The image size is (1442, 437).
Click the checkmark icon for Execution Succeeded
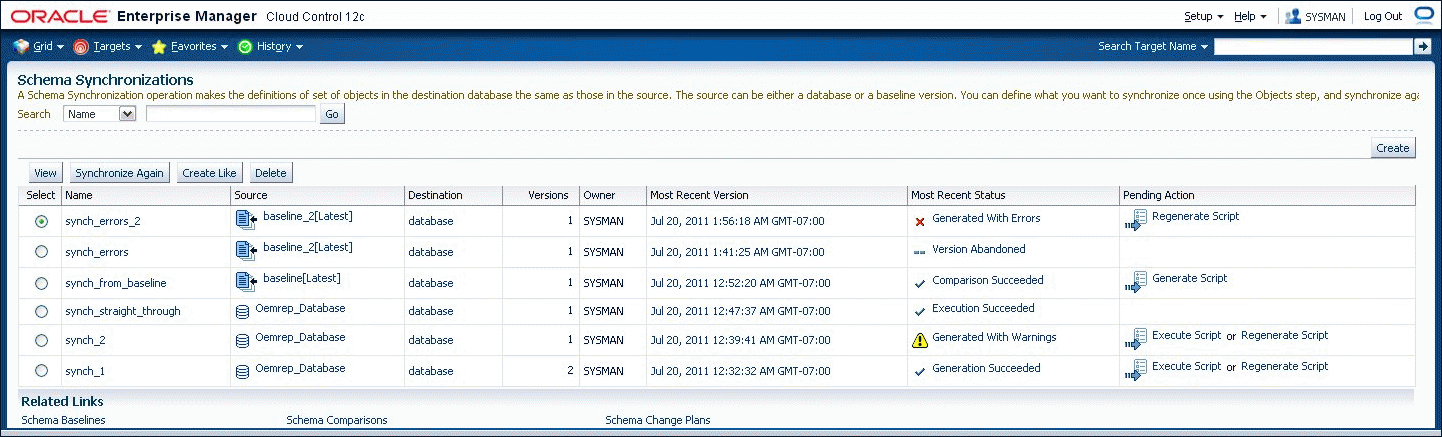click(x=920, y=311)
